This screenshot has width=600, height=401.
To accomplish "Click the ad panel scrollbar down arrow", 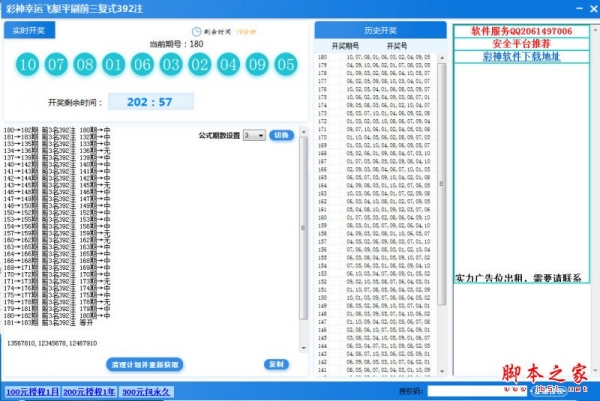I will [595, 371].
